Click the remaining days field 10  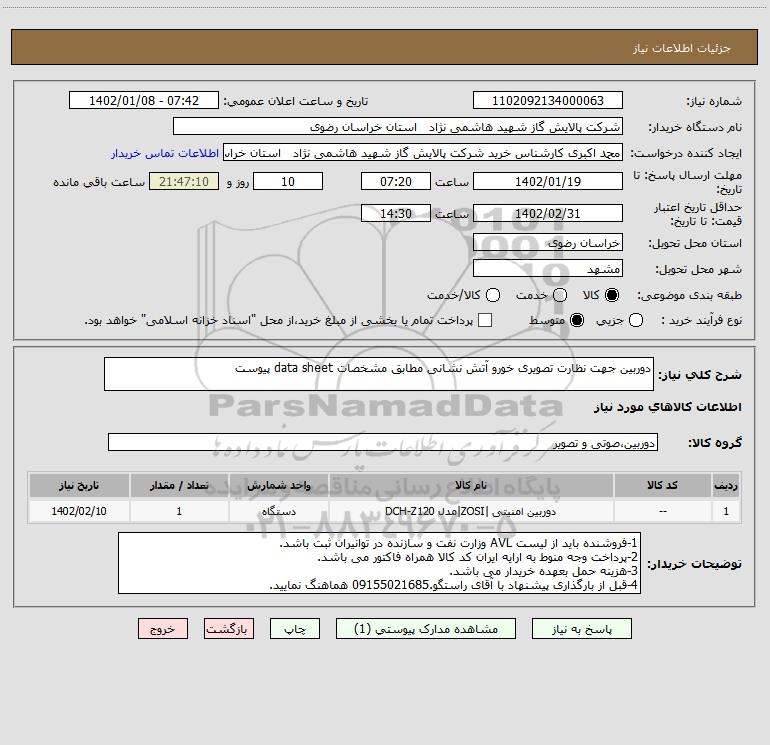[288, 182]
